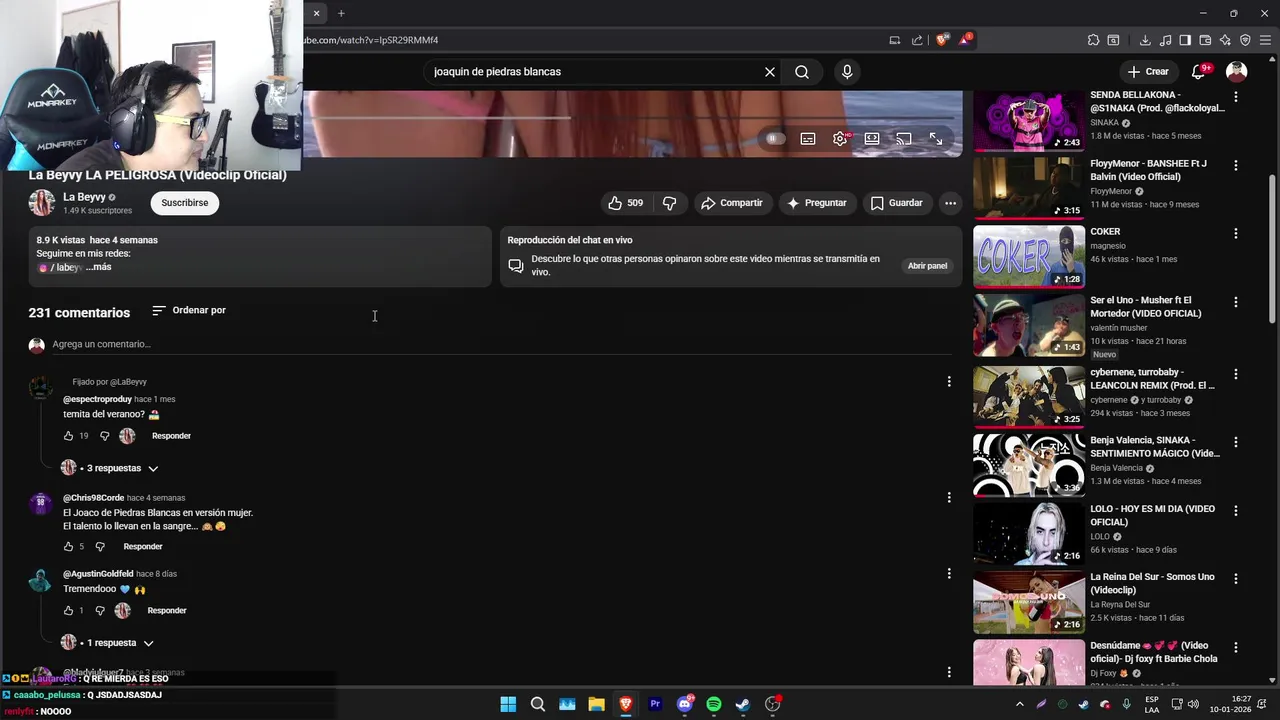Open the new browser tab plus button
The height and width of the screenshot is (720, 1280).
tap(341, 13)
